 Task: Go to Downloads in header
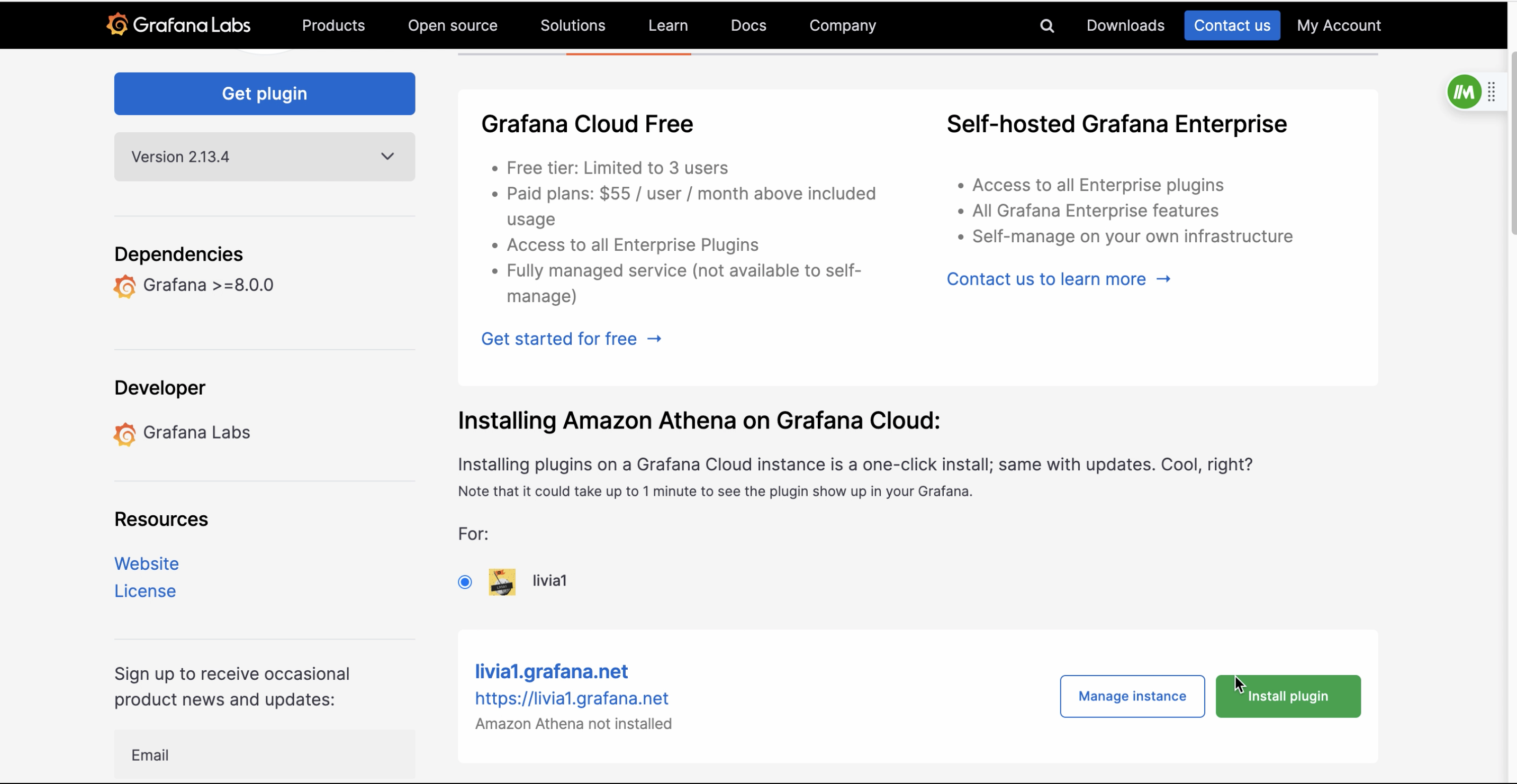point(1125,25)
